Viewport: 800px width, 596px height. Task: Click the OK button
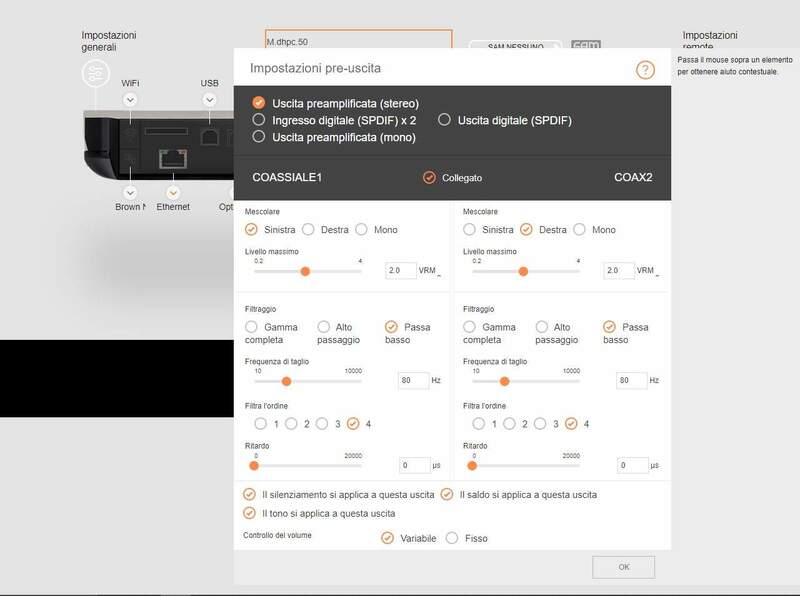pyautogui.click(x=623, y=567)
